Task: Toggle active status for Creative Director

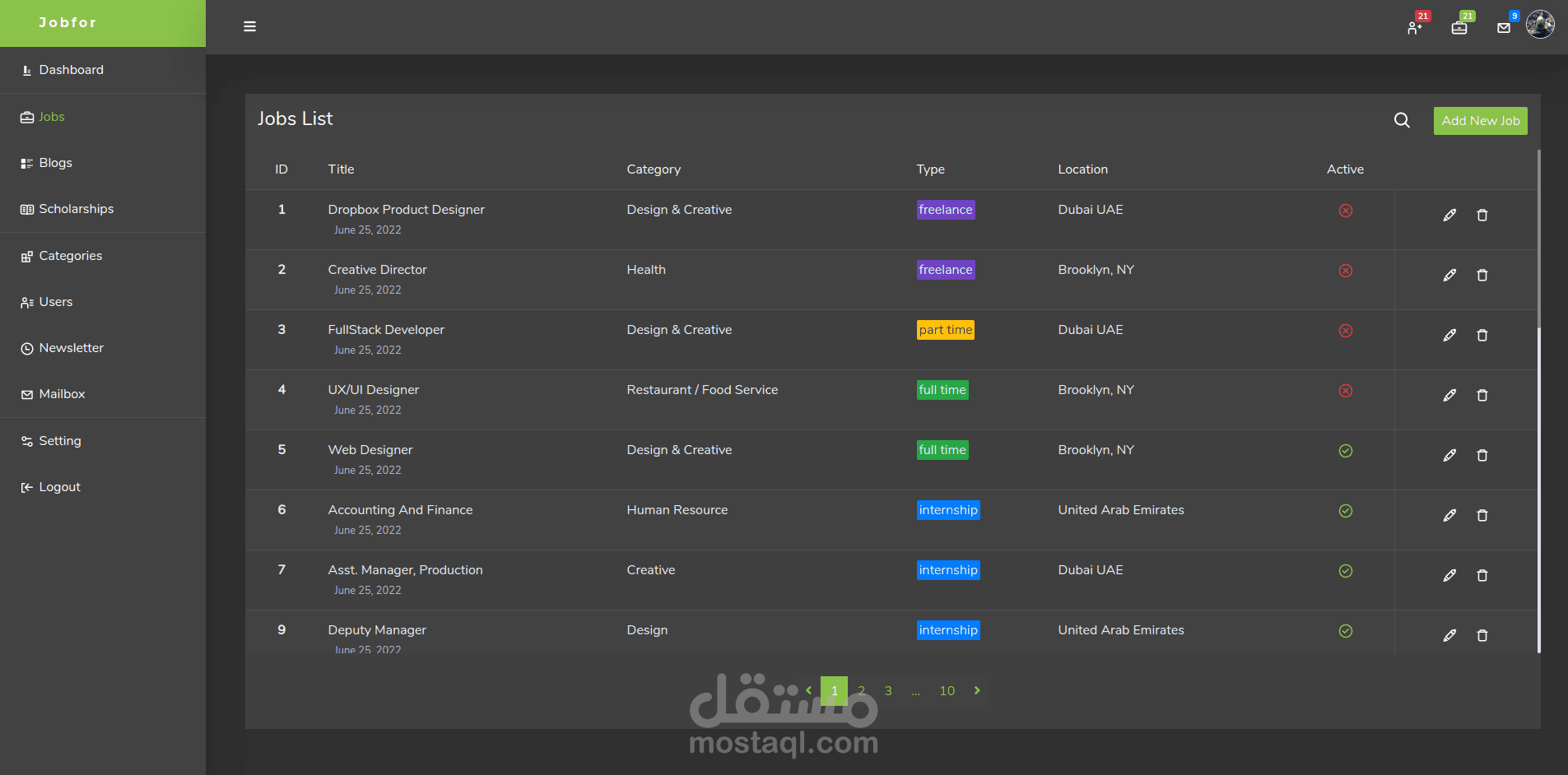Action: pyautogui.click(x=1346, y=271)
